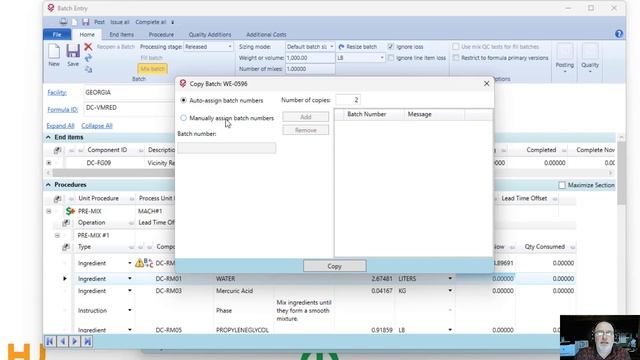Click the Copy button in dialog
The height and width of the screenshot is (360, 640).
point(335,266)
